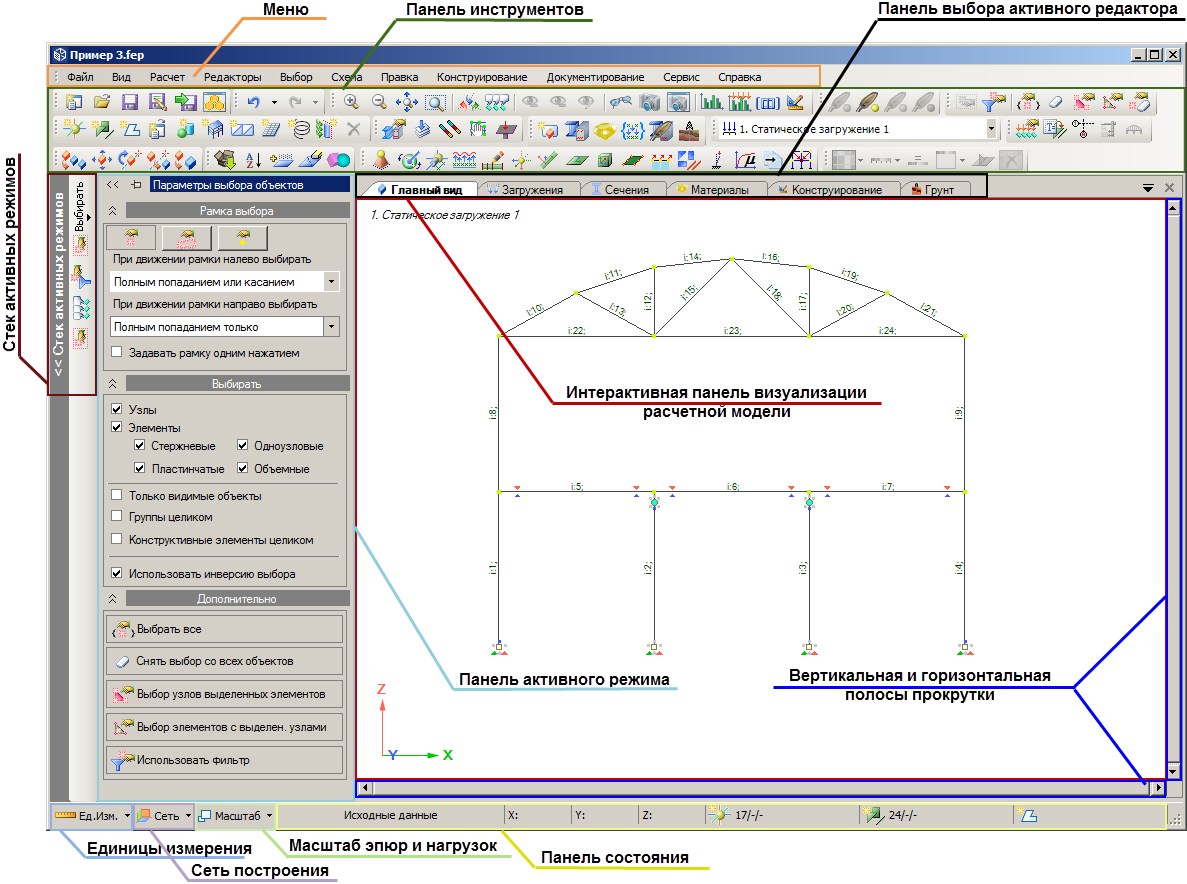Screen dimensions: 1187x884
Task: Click the pin icon beside selection parameters title
Action: [136, 185]
